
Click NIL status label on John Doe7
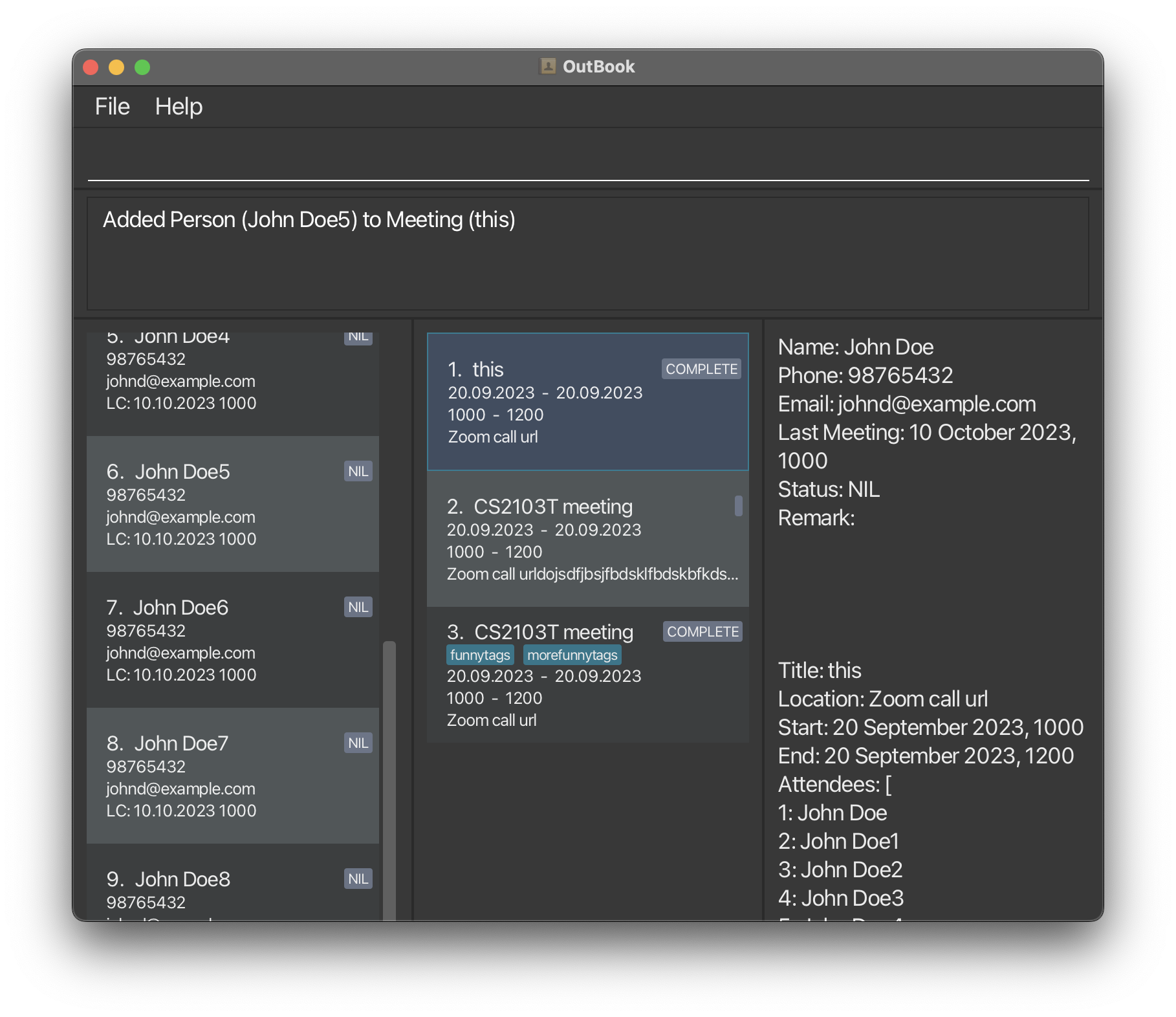pyautogui.click(x=358, y=743)
